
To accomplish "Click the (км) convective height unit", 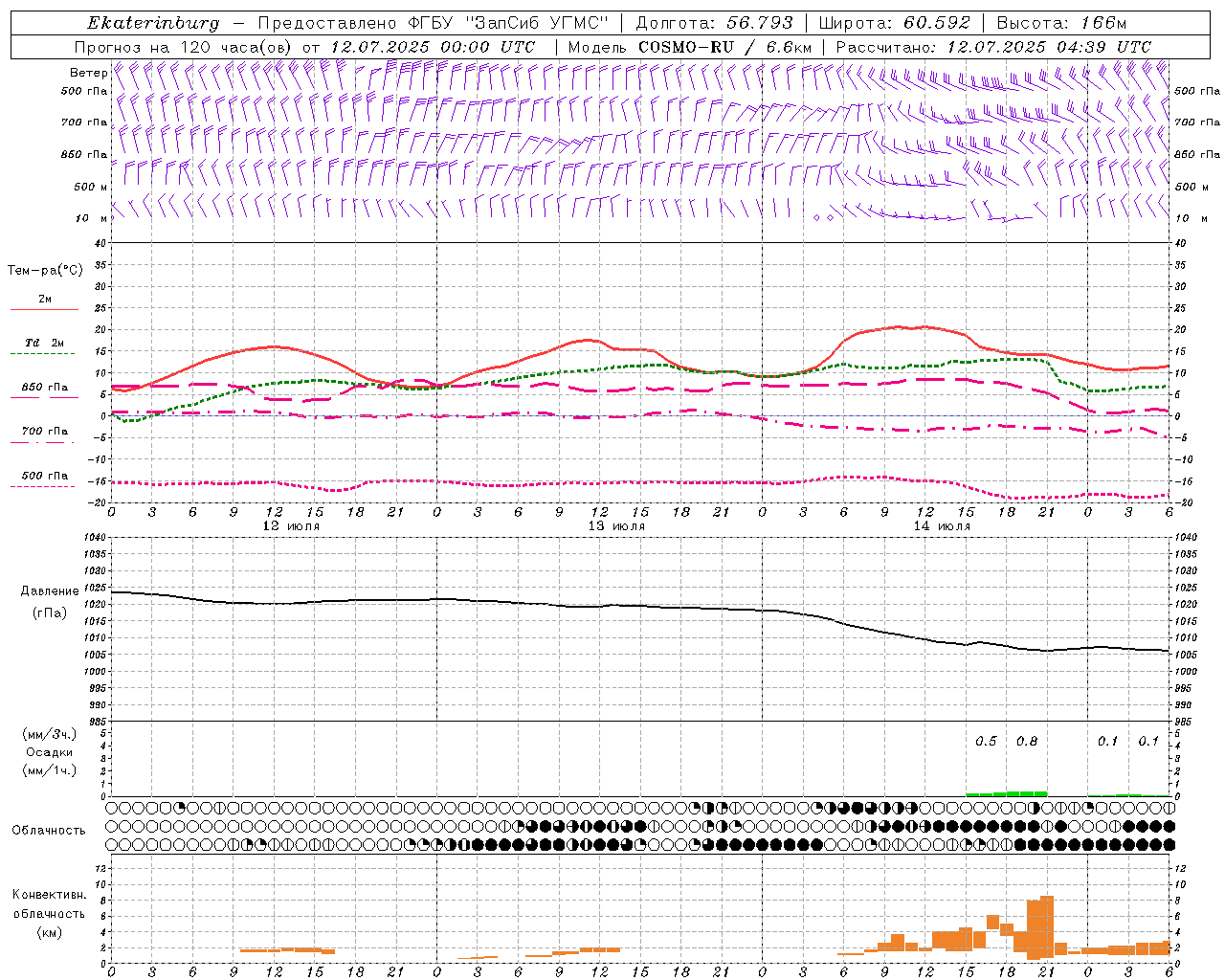I will (x=49, y=931).
